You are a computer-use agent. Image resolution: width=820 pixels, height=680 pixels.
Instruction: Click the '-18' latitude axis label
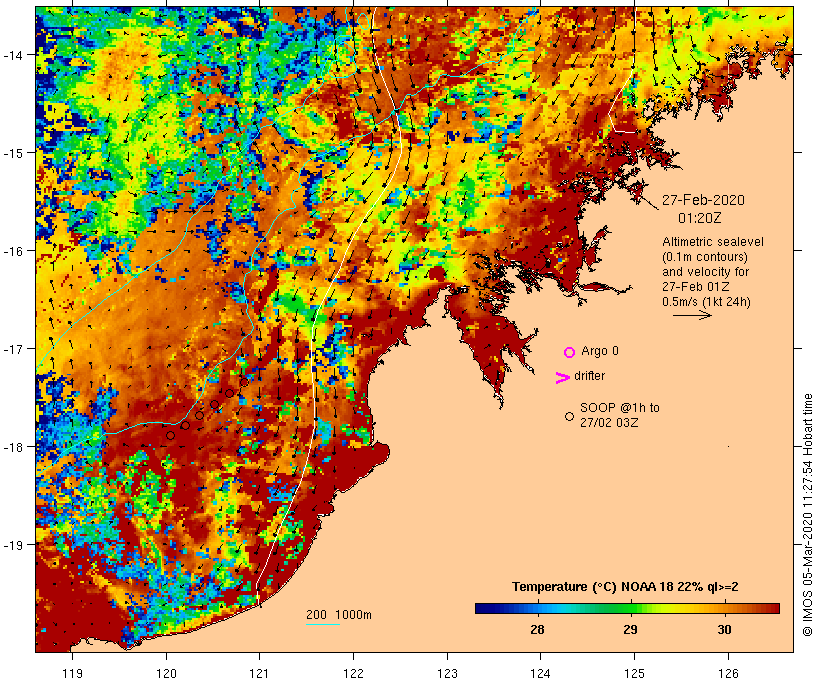(13, 447)
